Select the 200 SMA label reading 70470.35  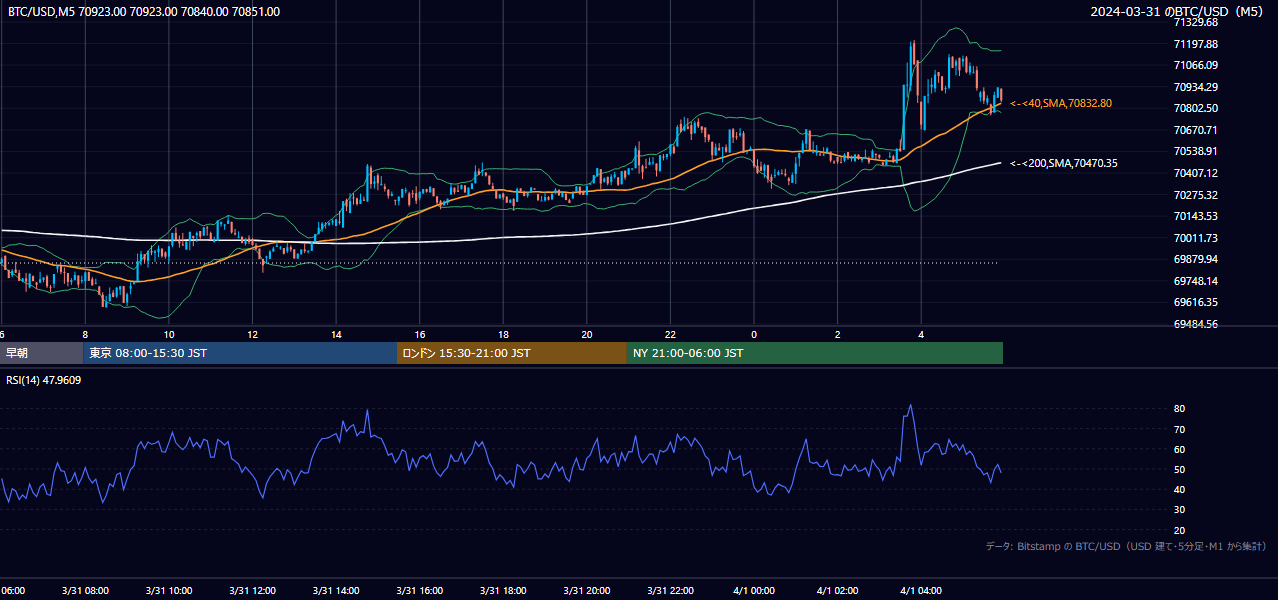(1064, 163)
